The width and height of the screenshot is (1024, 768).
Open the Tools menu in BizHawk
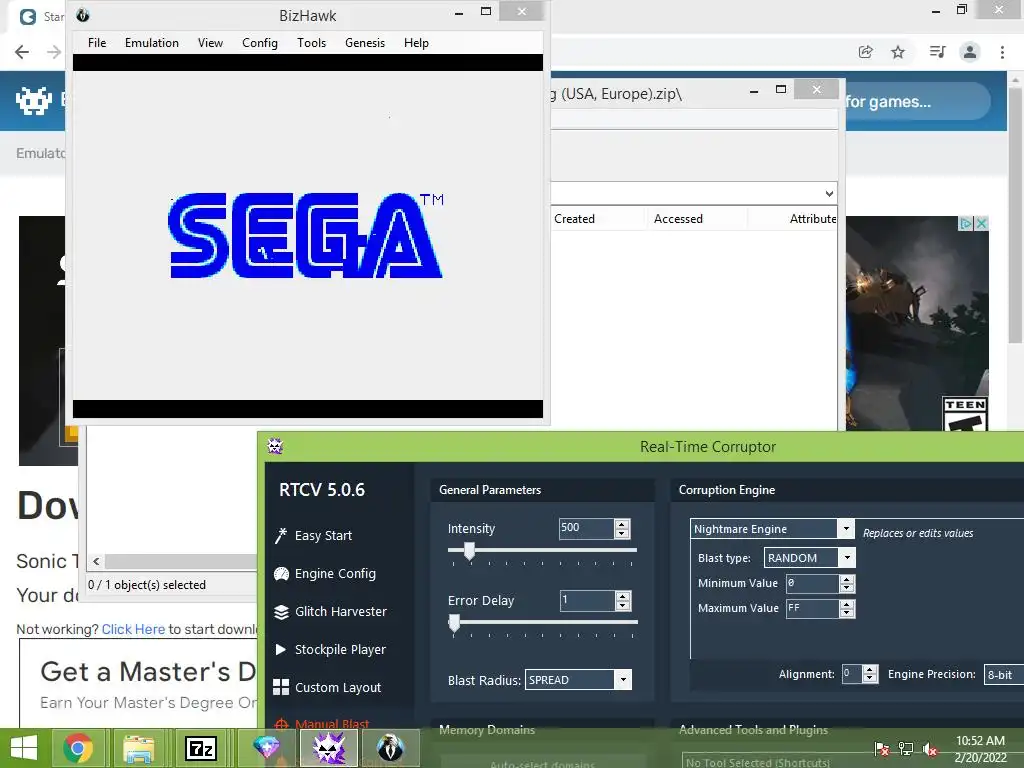pos(312,43)
